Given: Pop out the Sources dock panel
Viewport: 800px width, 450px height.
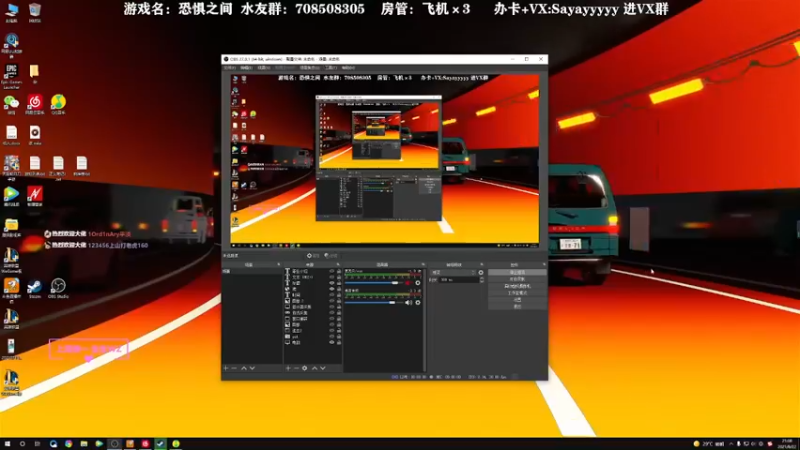Looking at the screenshot, I should coord(338,265).
